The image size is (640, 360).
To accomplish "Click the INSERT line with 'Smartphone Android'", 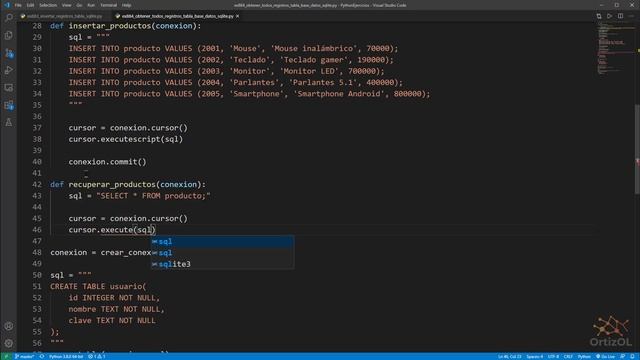I will 249,94.
